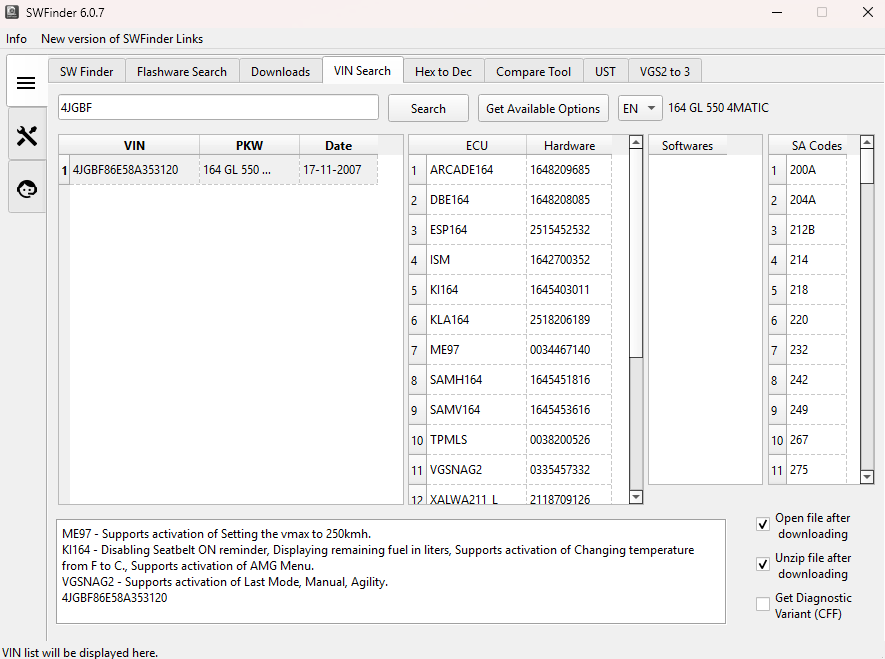The height and width of the screenshot is (659, 885).
Task: Click down arrow of ECU list scrollbar
Action: [x=636, y=497]
